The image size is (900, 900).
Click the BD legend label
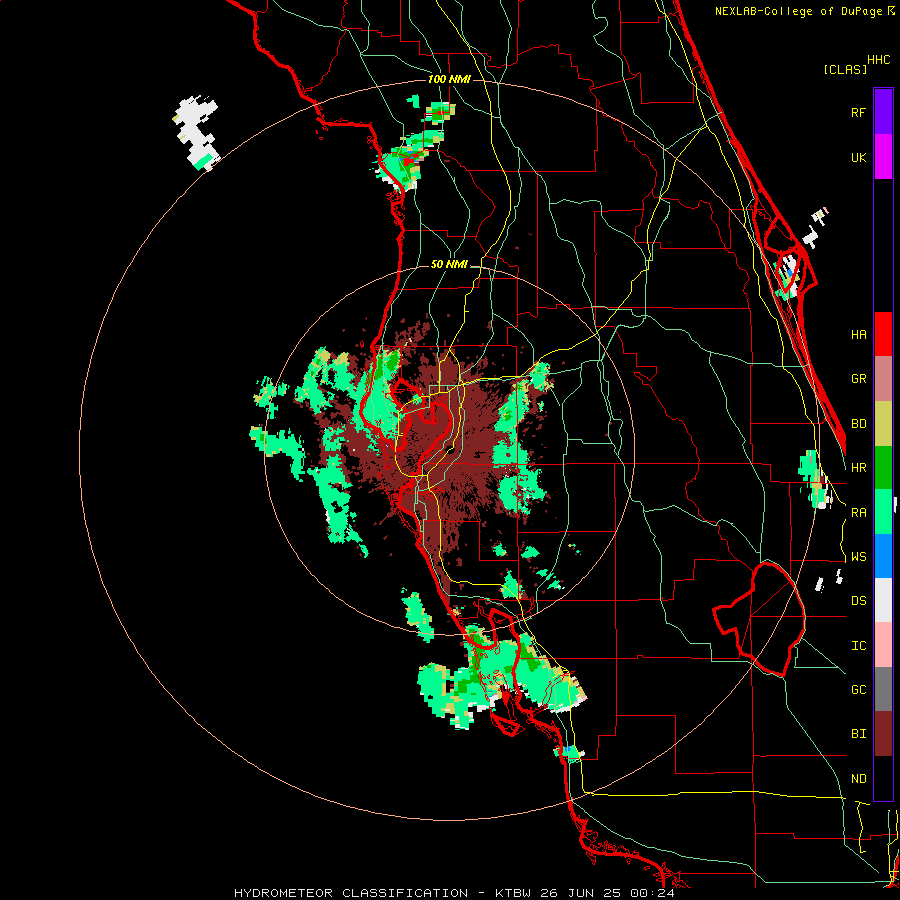click(858, 424)
